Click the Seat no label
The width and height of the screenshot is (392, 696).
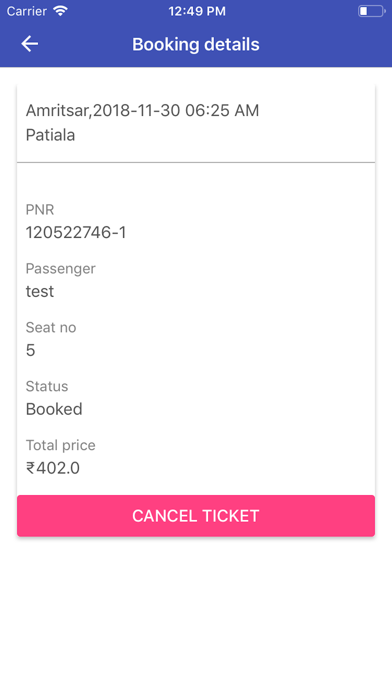tap(51, 328)
